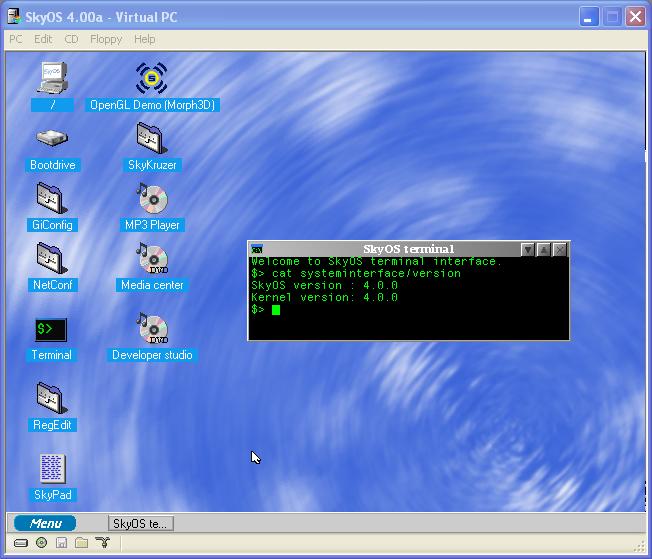
Task: Open the Help menu
Action: point(144,39)
